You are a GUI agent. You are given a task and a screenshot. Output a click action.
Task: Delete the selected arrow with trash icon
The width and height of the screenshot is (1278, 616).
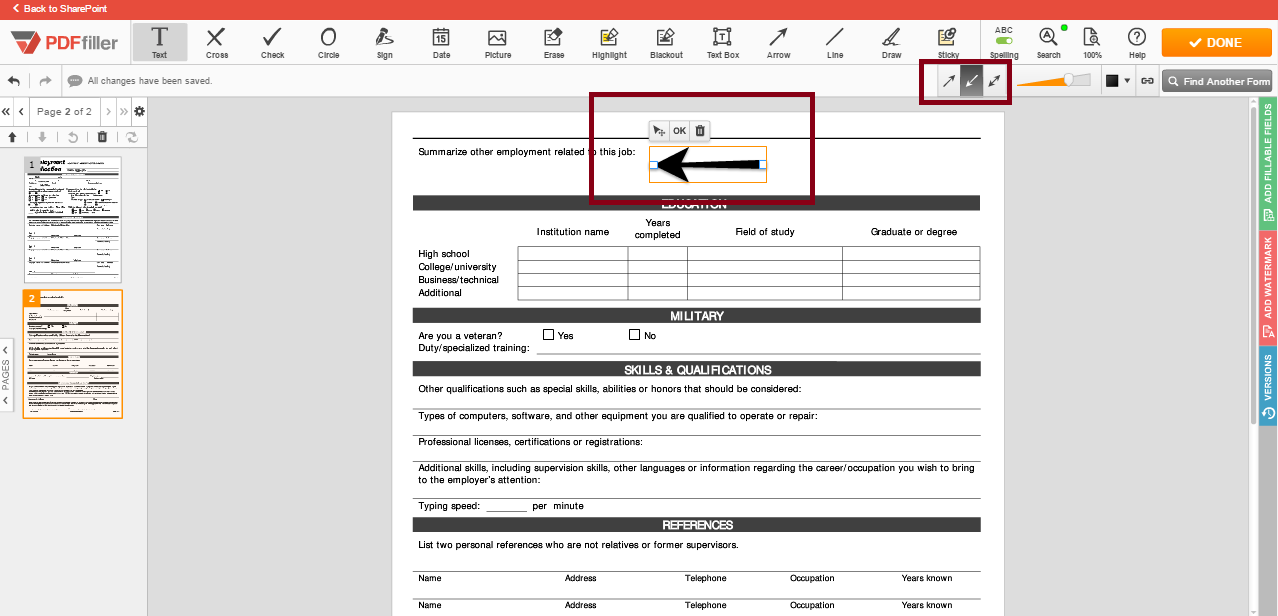click(700, 131)
